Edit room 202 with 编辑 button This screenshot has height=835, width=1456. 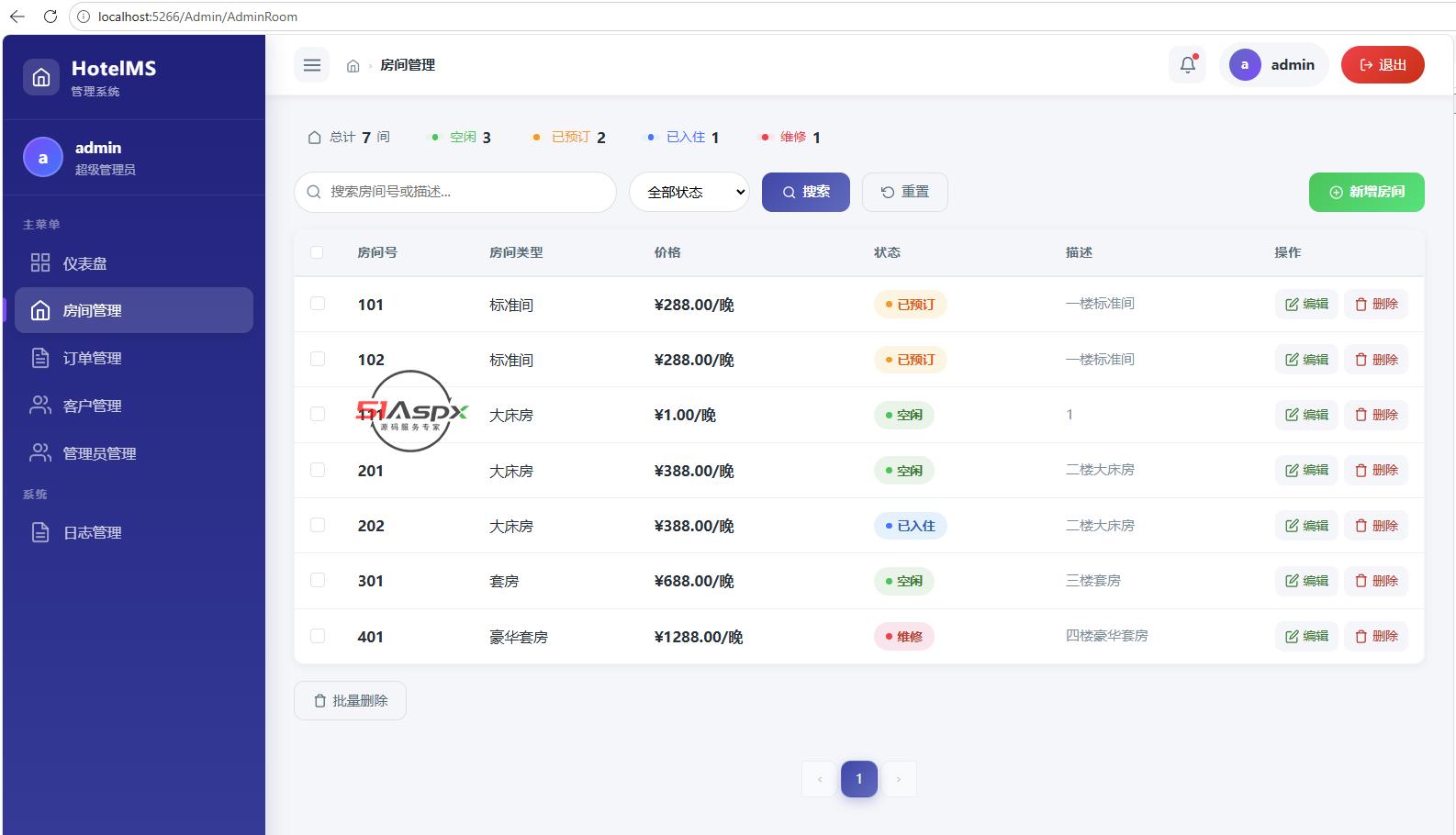[x=1306, y=526]
